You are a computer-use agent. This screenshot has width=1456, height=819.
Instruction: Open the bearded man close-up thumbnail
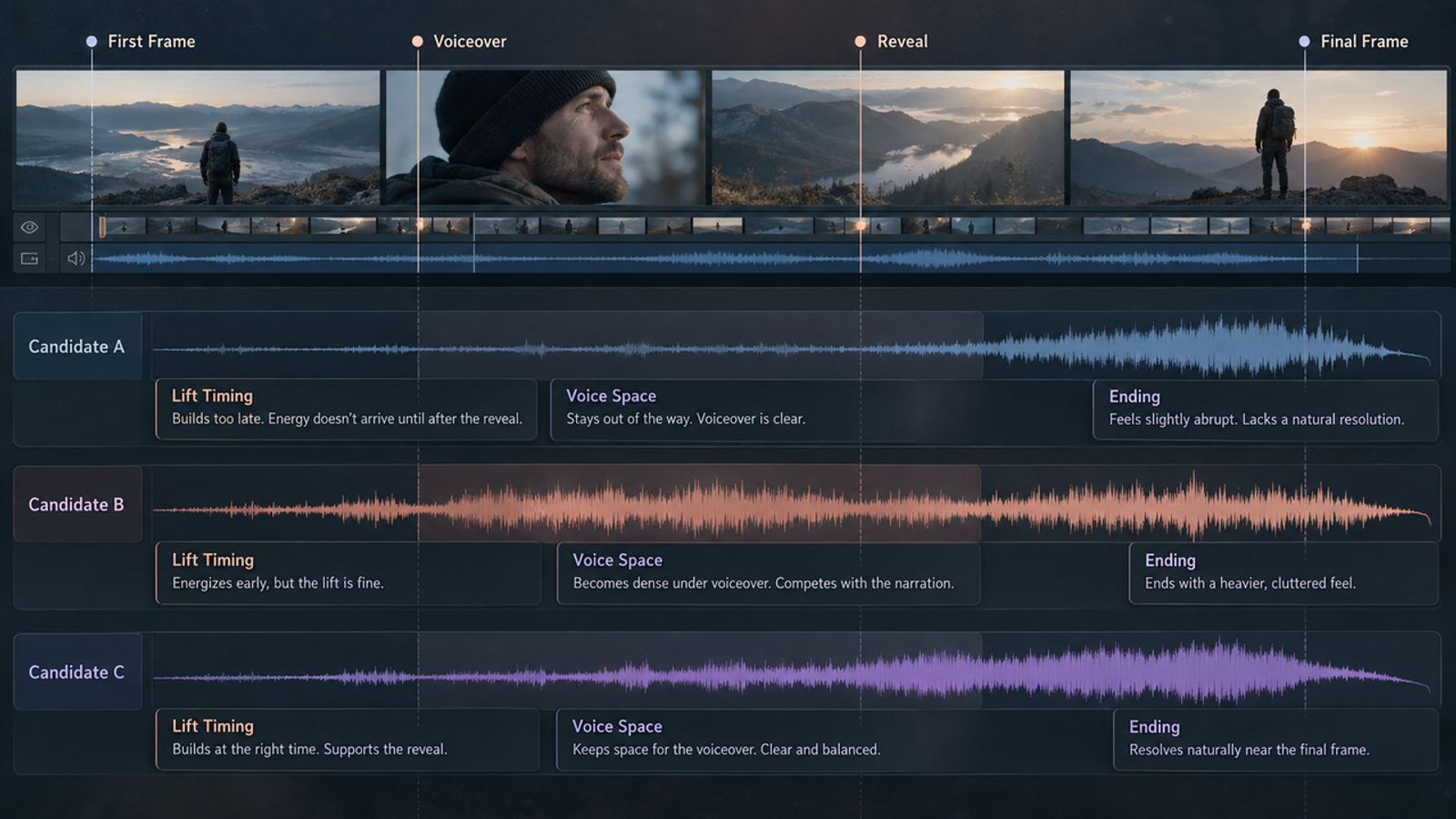click(x=545, y=137)
